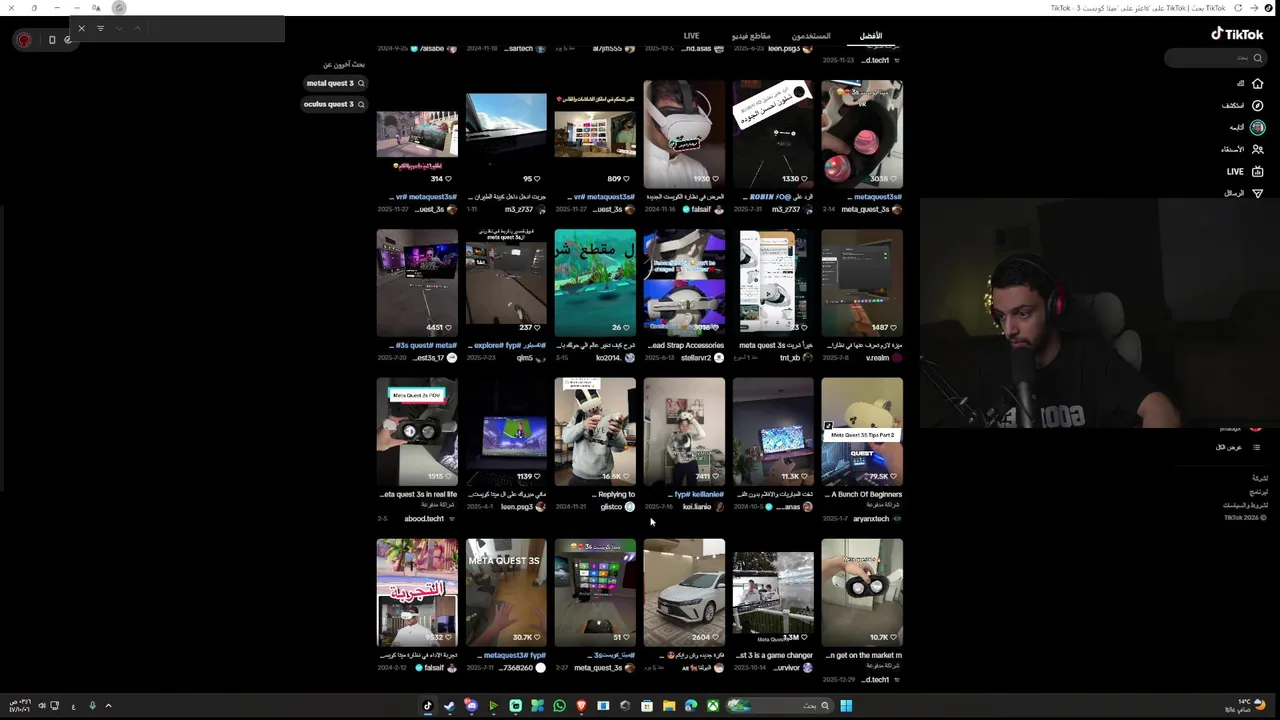Image resolution: width=1280 pixels, height=720 pixels.
Task: Switch to the Videos tab (مقاطع فيديو)
Action: coord(751,36)
